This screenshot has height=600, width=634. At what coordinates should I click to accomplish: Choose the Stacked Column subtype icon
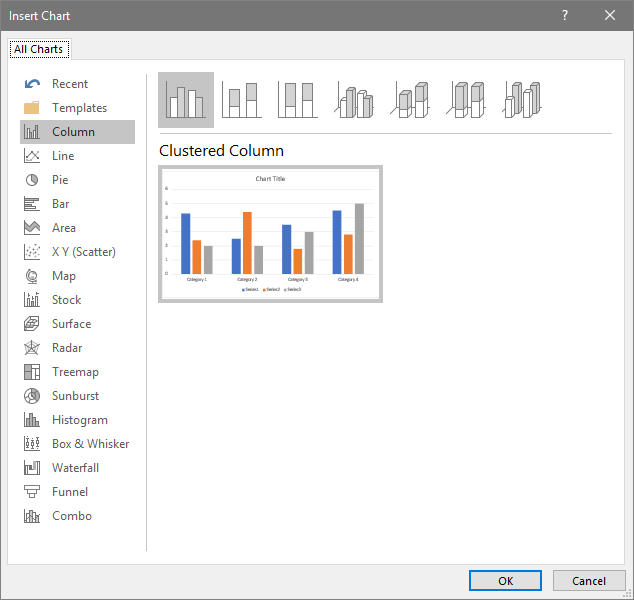241,100
